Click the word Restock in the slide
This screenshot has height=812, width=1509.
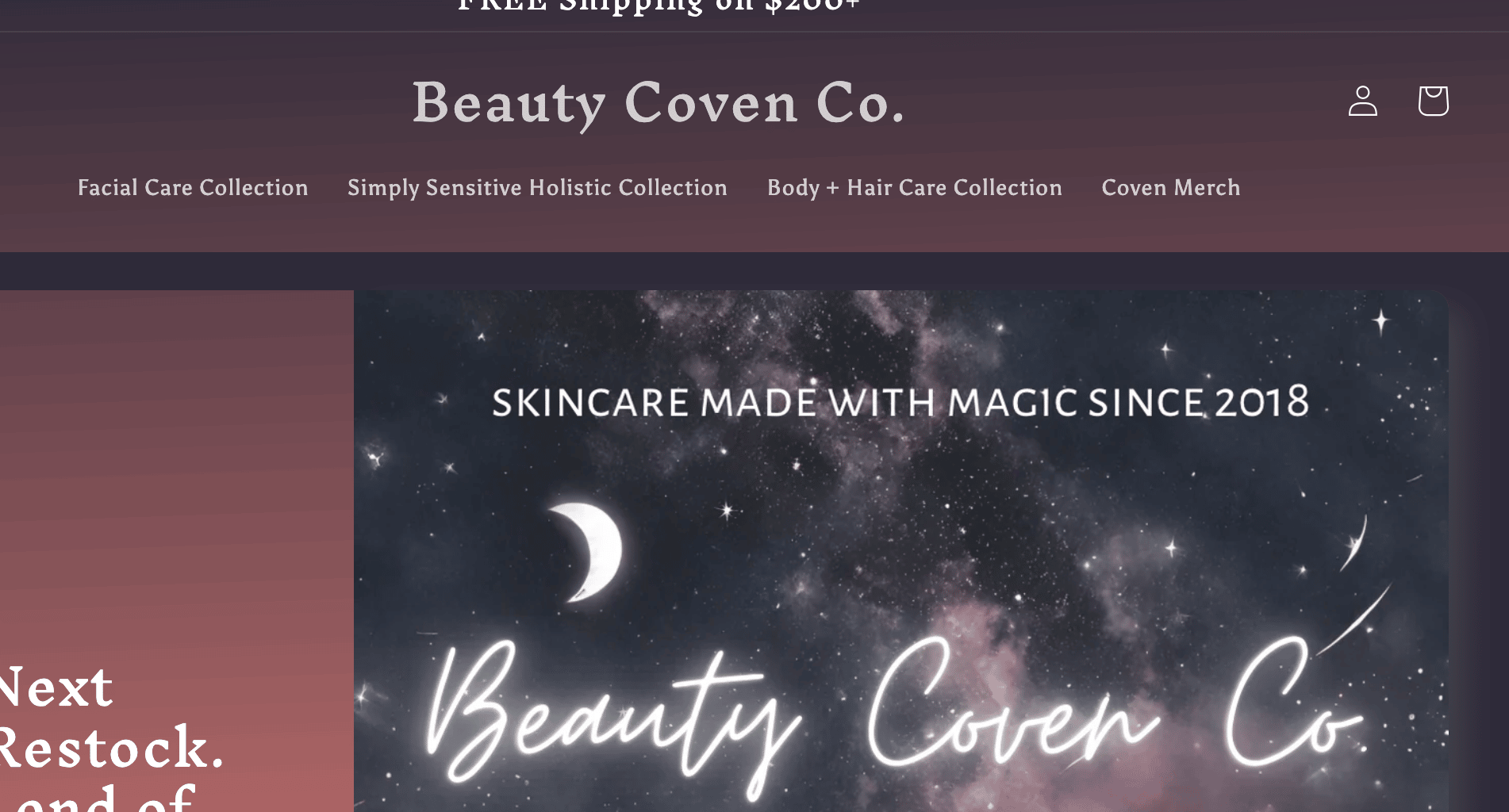pos(111,748)
